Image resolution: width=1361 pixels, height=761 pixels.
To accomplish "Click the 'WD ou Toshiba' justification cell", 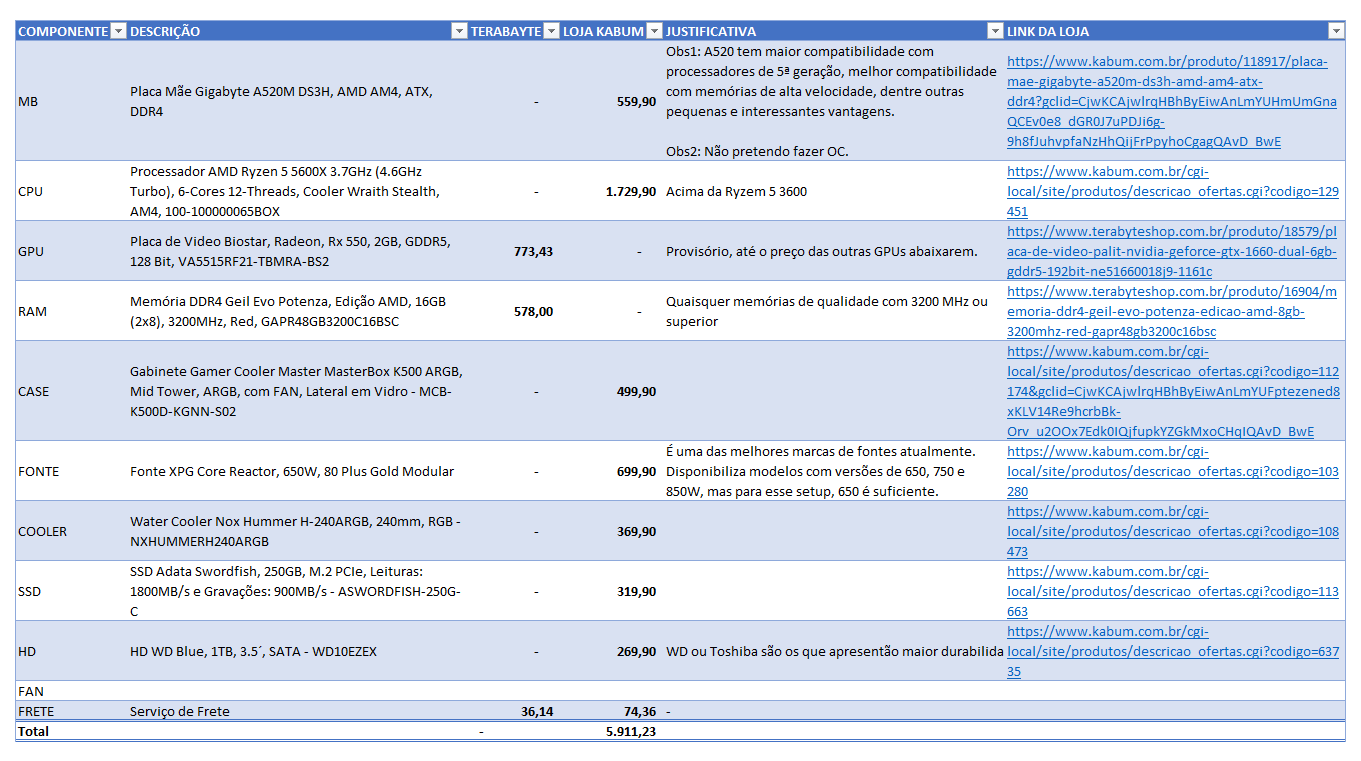I will (x=834, y=651).
